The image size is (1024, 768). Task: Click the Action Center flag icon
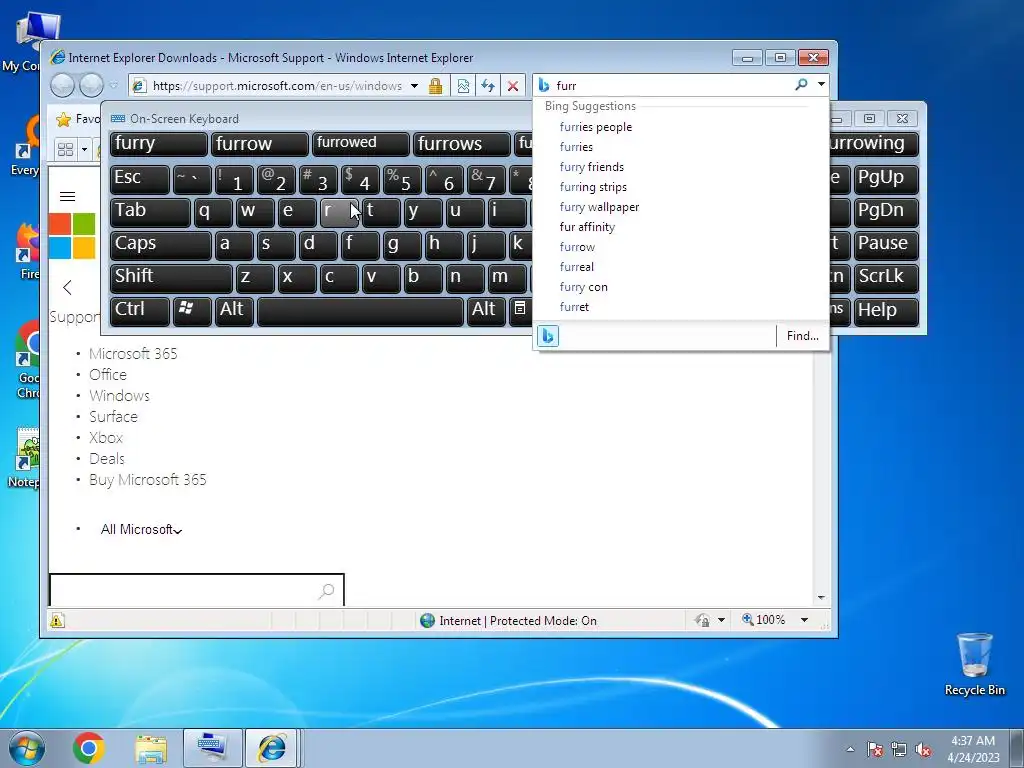coord(874,750)
